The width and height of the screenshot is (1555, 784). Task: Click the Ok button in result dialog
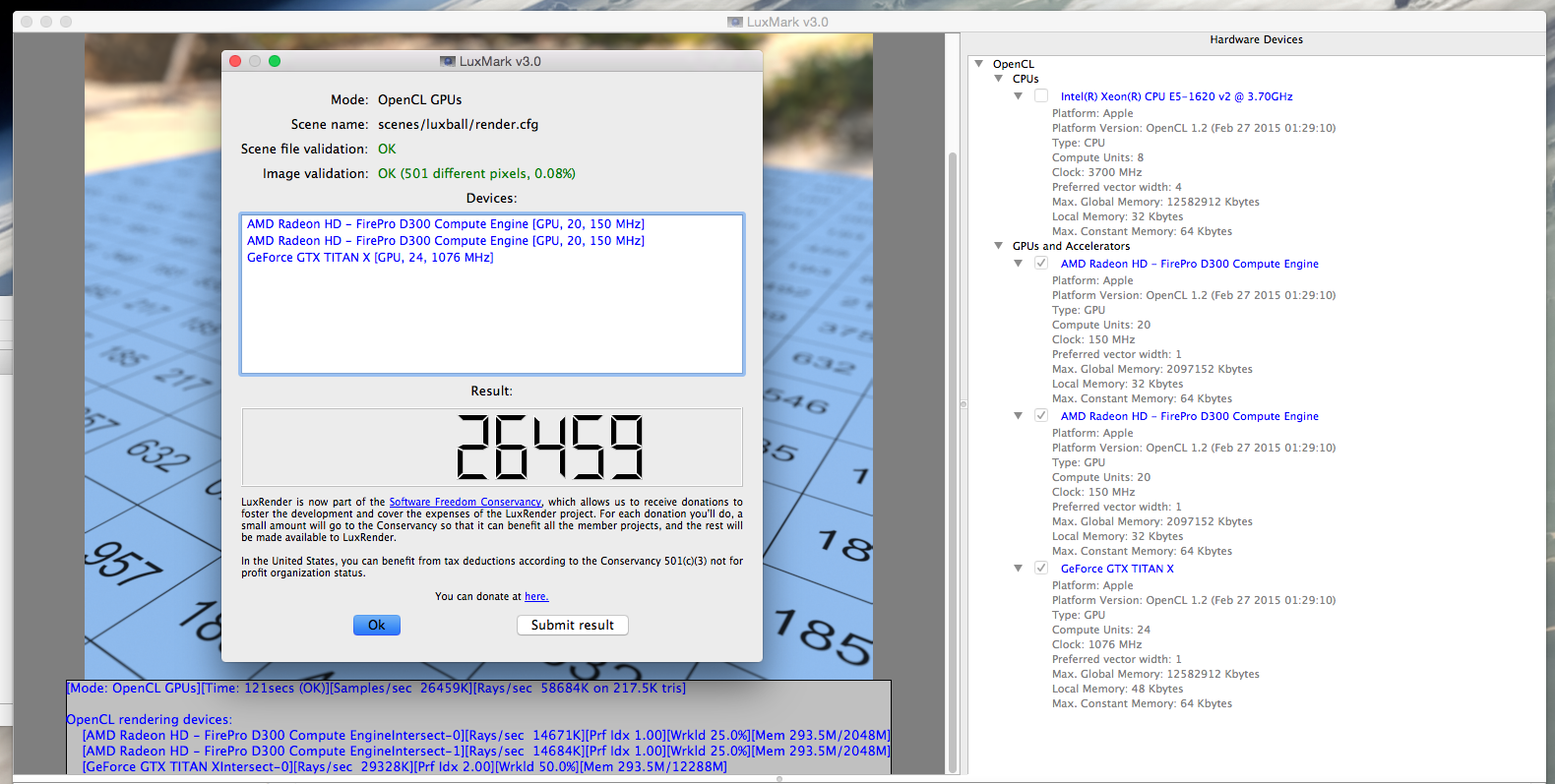376,625
